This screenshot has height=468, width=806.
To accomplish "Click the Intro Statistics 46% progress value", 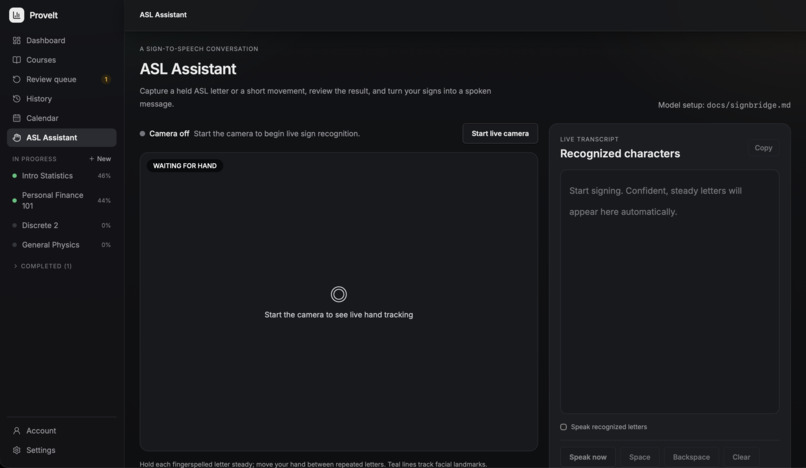I will click(x=104, y=175).
